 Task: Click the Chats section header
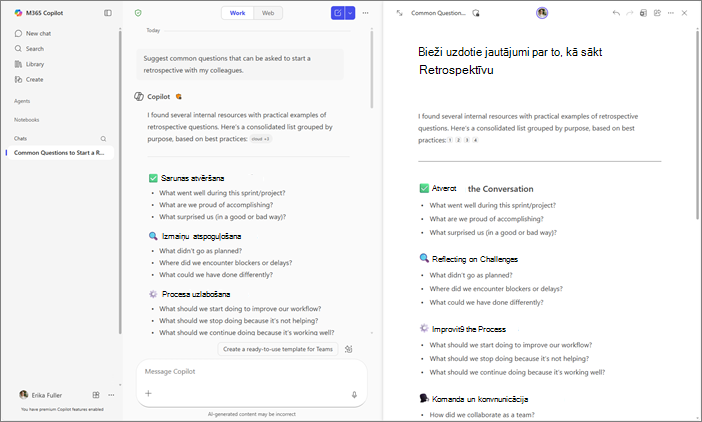20,139
